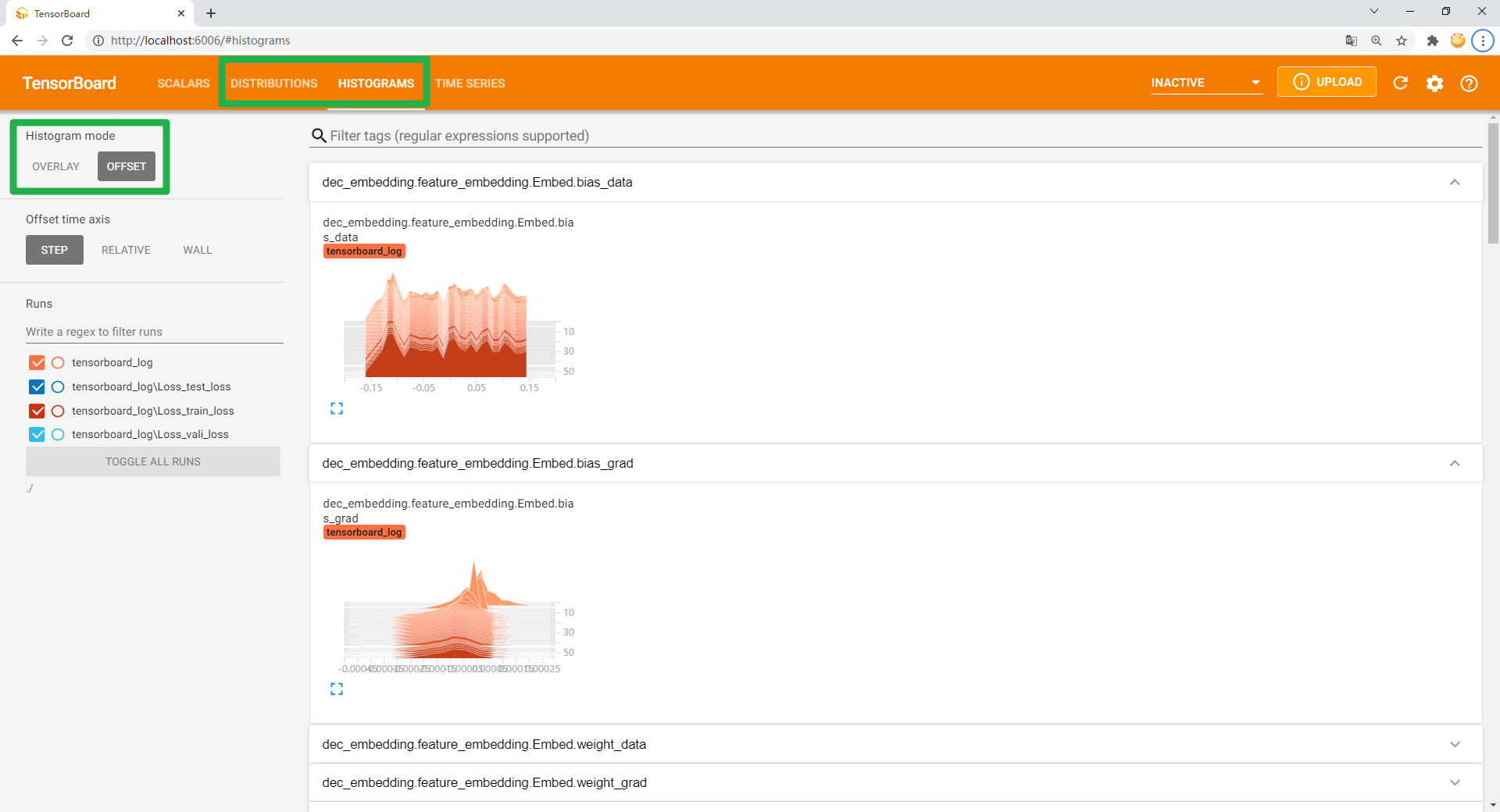Expand the Embed.weight_data card
1500x812 pixels.
click(1455, 744)
